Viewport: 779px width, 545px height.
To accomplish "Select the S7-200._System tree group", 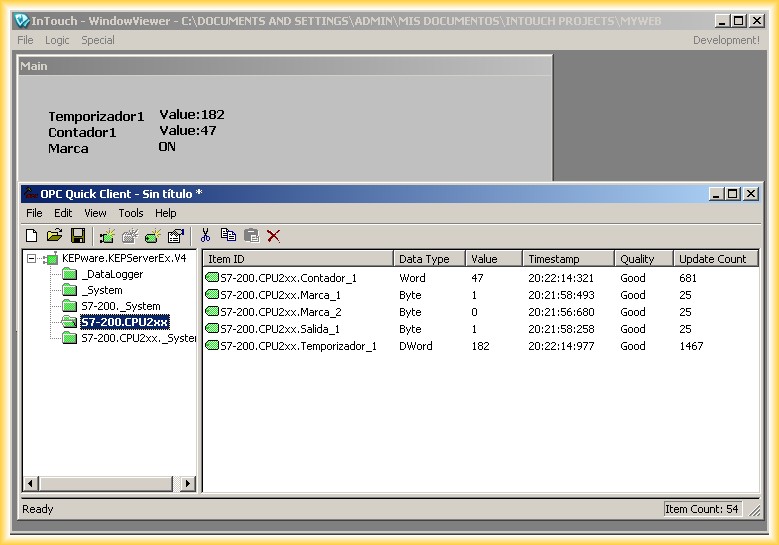I will pyautogui.click(x=120, y=306).
